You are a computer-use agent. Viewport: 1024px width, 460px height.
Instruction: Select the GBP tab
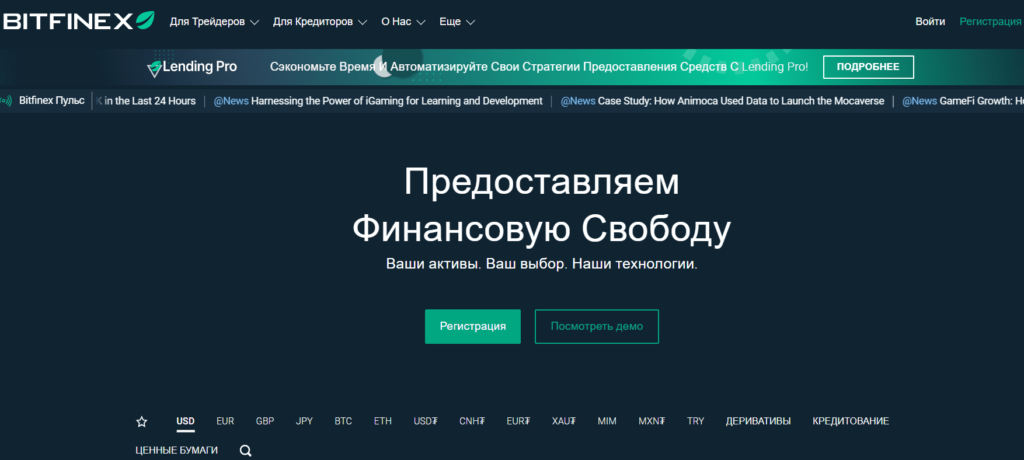click(264, 421)
